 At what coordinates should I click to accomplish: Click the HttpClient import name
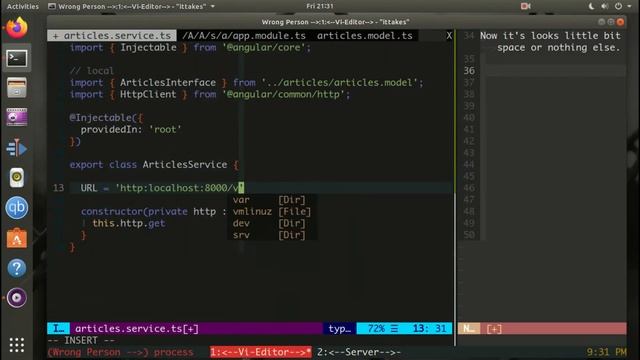148,94
